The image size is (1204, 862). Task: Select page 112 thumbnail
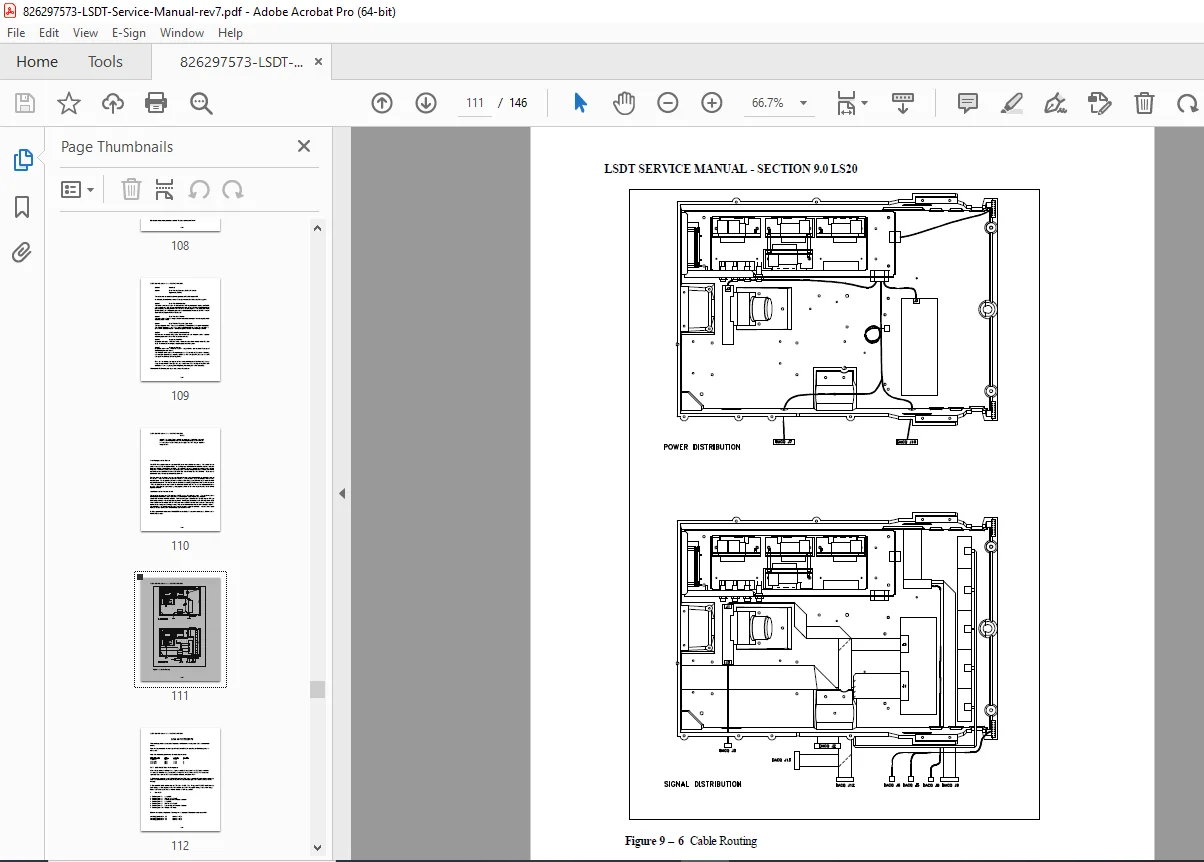(180, 780)
